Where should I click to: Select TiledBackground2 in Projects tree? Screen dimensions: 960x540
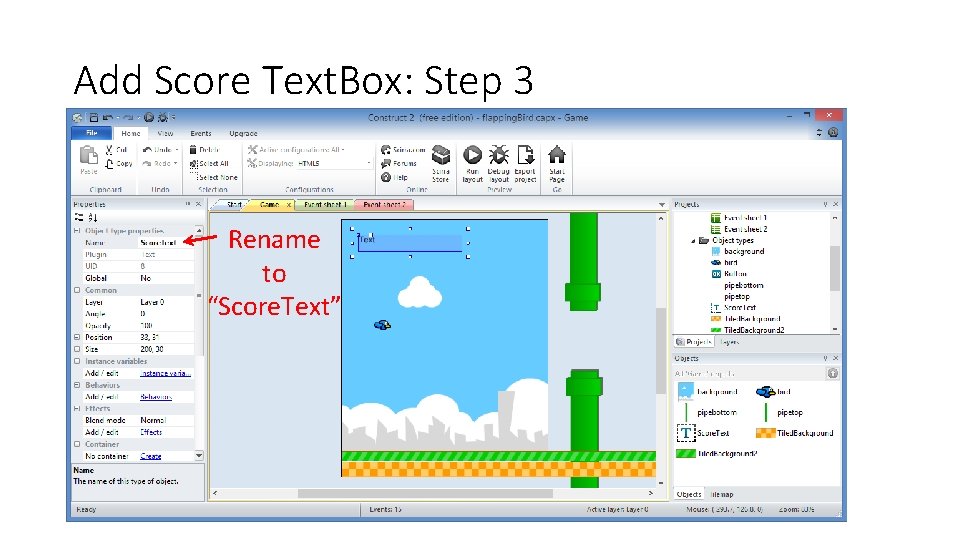pyautogui.click(x=748, y=330)
